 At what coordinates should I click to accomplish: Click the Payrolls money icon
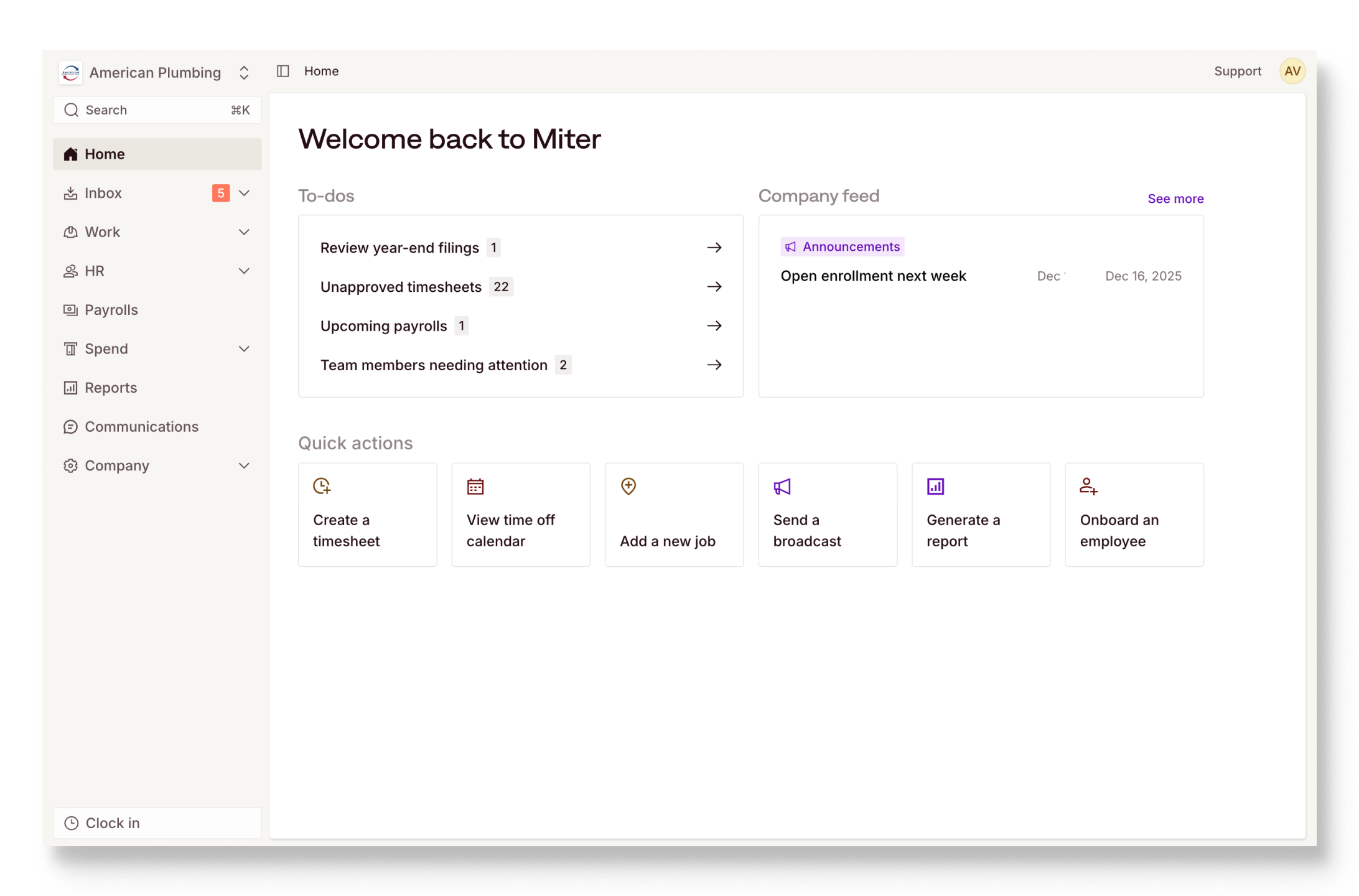70,310
